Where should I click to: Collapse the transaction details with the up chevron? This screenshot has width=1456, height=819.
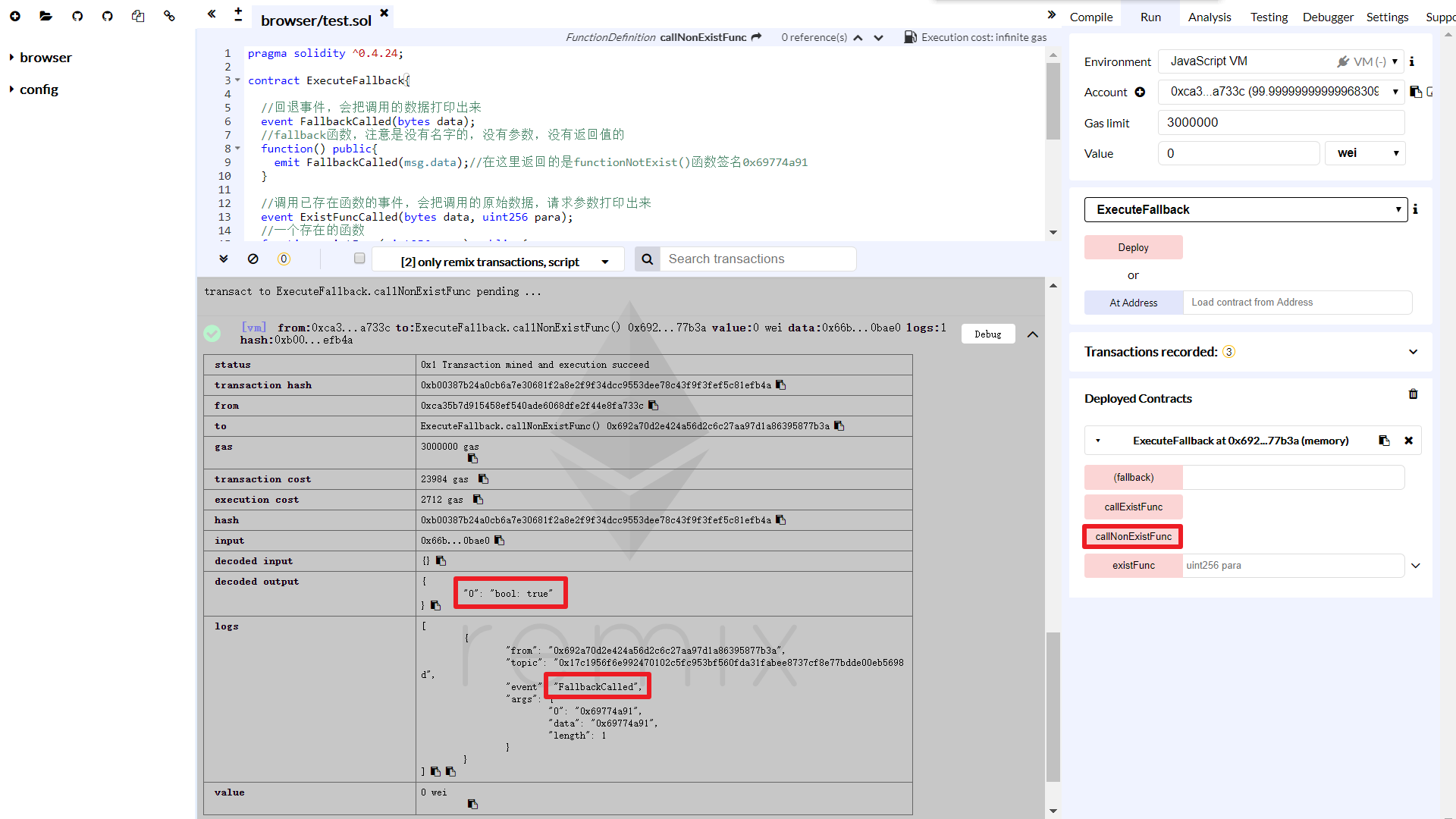pos(1033,334)
